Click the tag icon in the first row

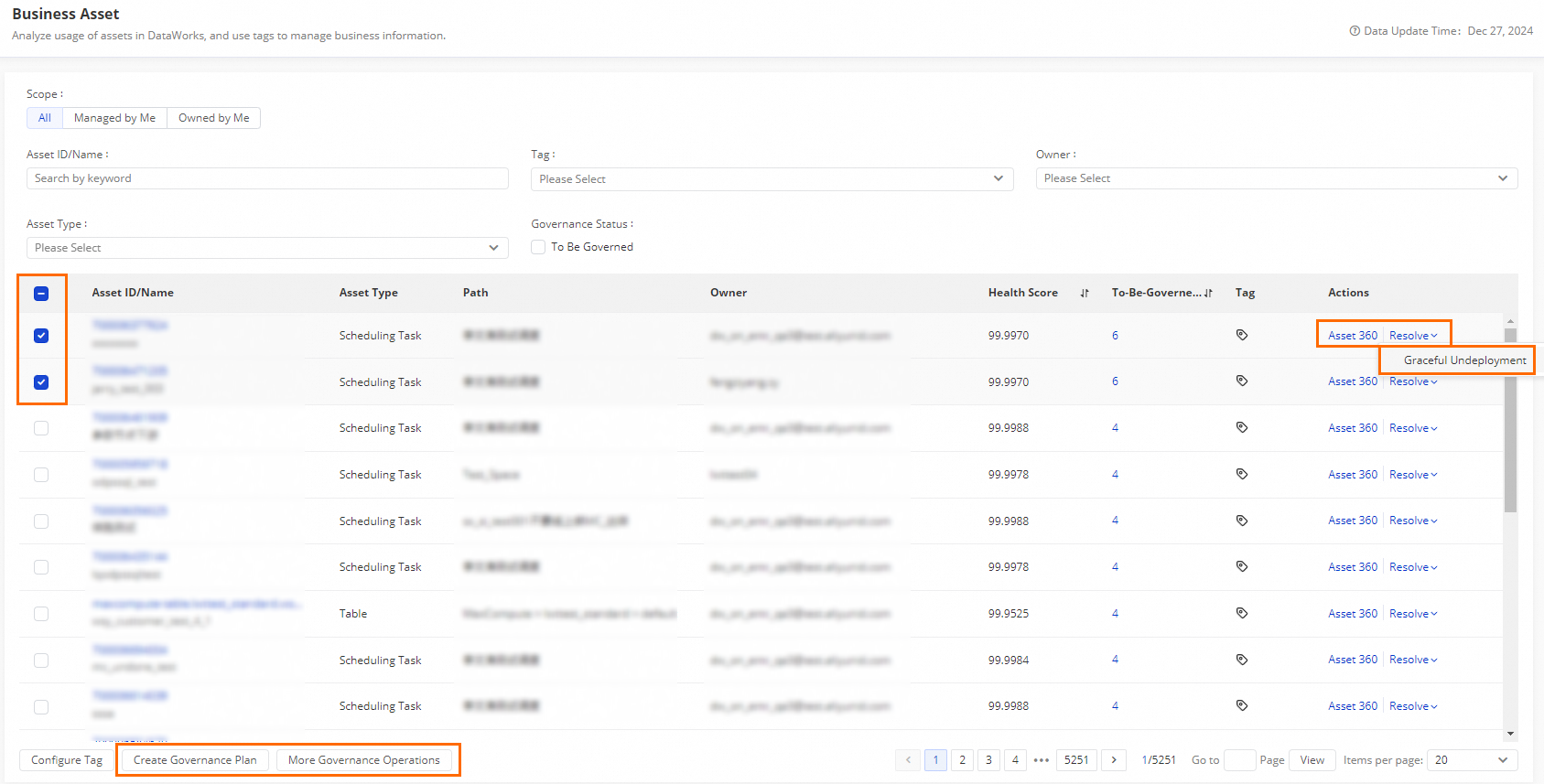click(1242, 335)
